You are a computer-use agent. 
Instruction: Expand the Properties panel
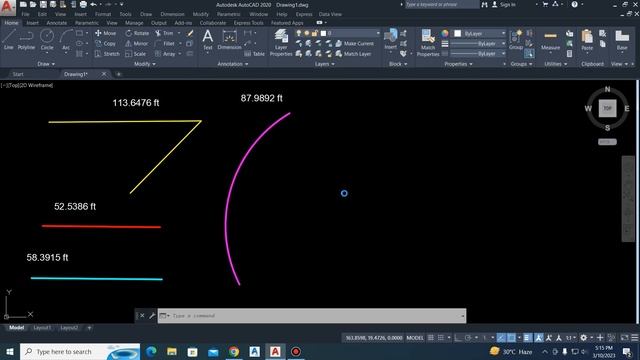[458, 64]
